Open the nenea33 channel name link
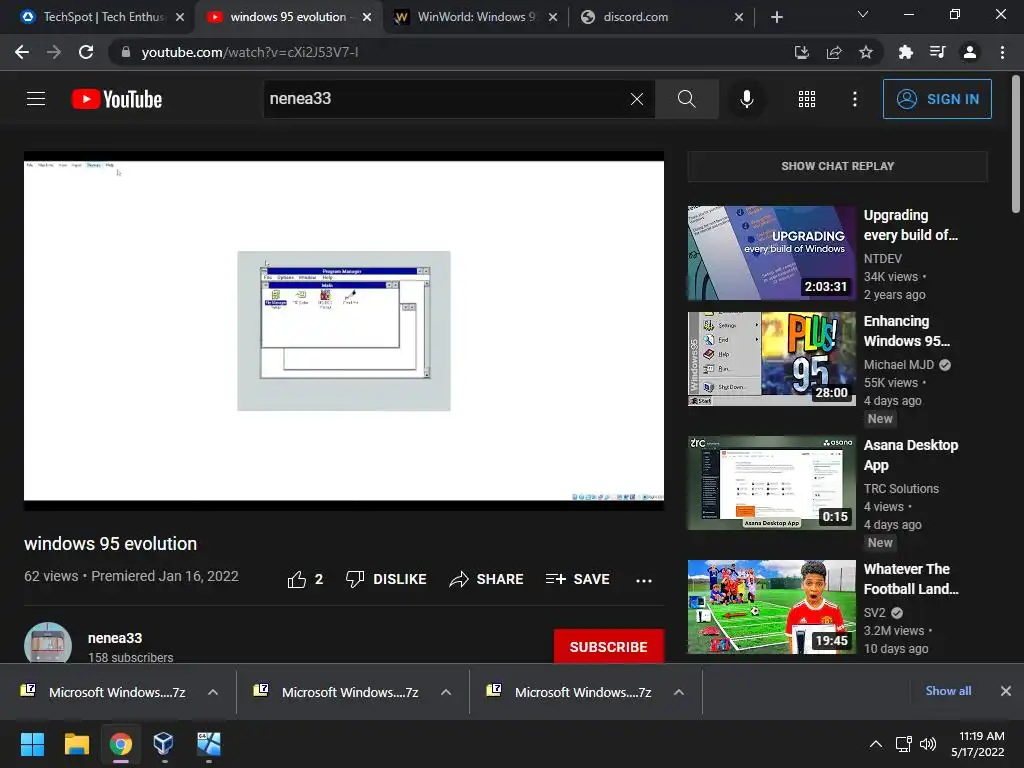 (115, 638)
